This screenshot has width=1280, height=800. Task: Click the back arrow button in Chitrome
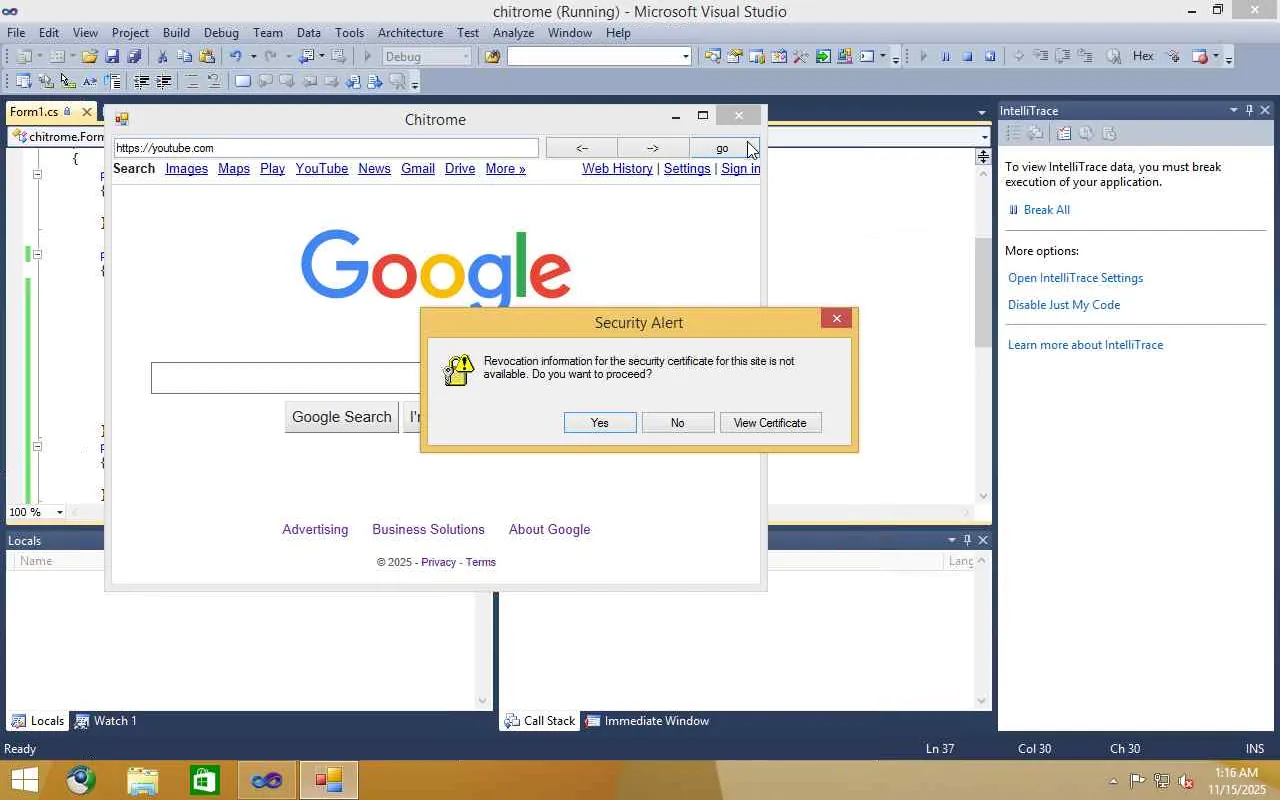coord(582,148)
